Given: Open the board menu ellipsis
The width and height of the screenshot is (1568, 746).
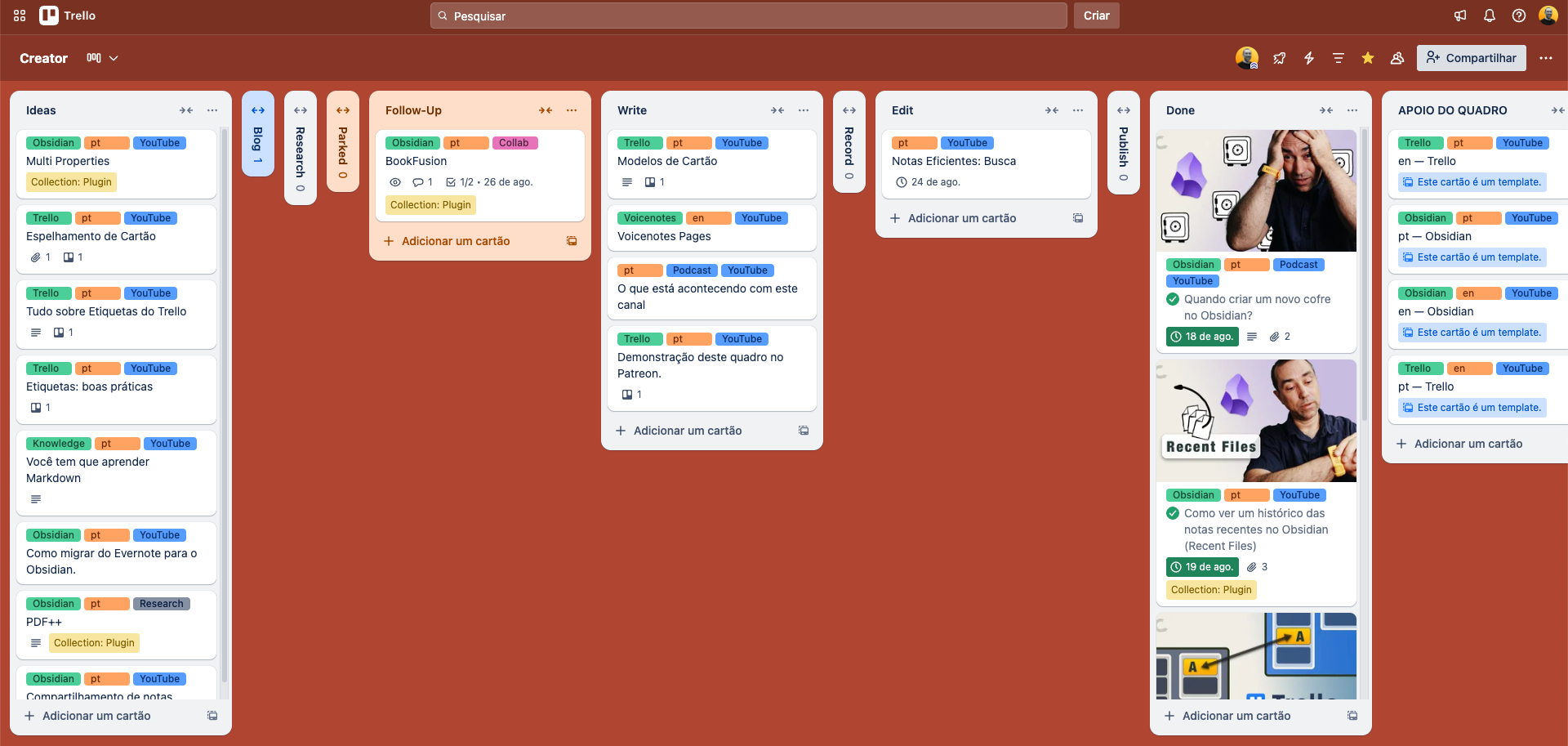Looking at the screenshot, I should coord(1546,58).
